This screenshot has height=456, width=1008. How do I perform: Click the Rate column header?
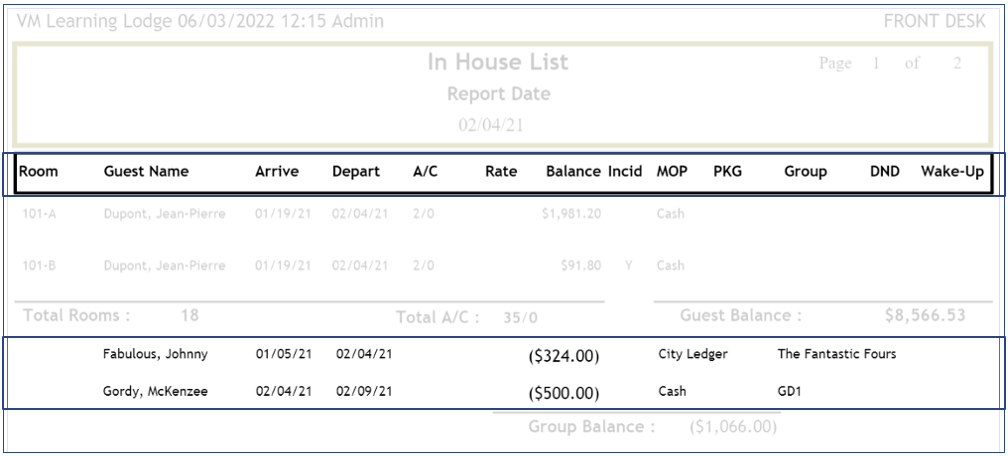(x=500, y=172)
